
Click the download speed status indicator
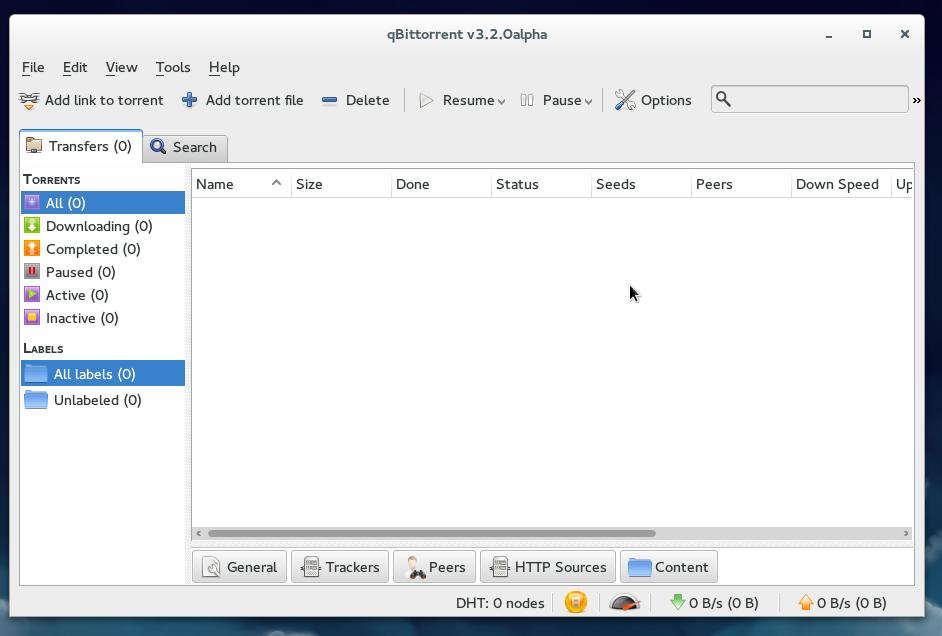point(714,602)
